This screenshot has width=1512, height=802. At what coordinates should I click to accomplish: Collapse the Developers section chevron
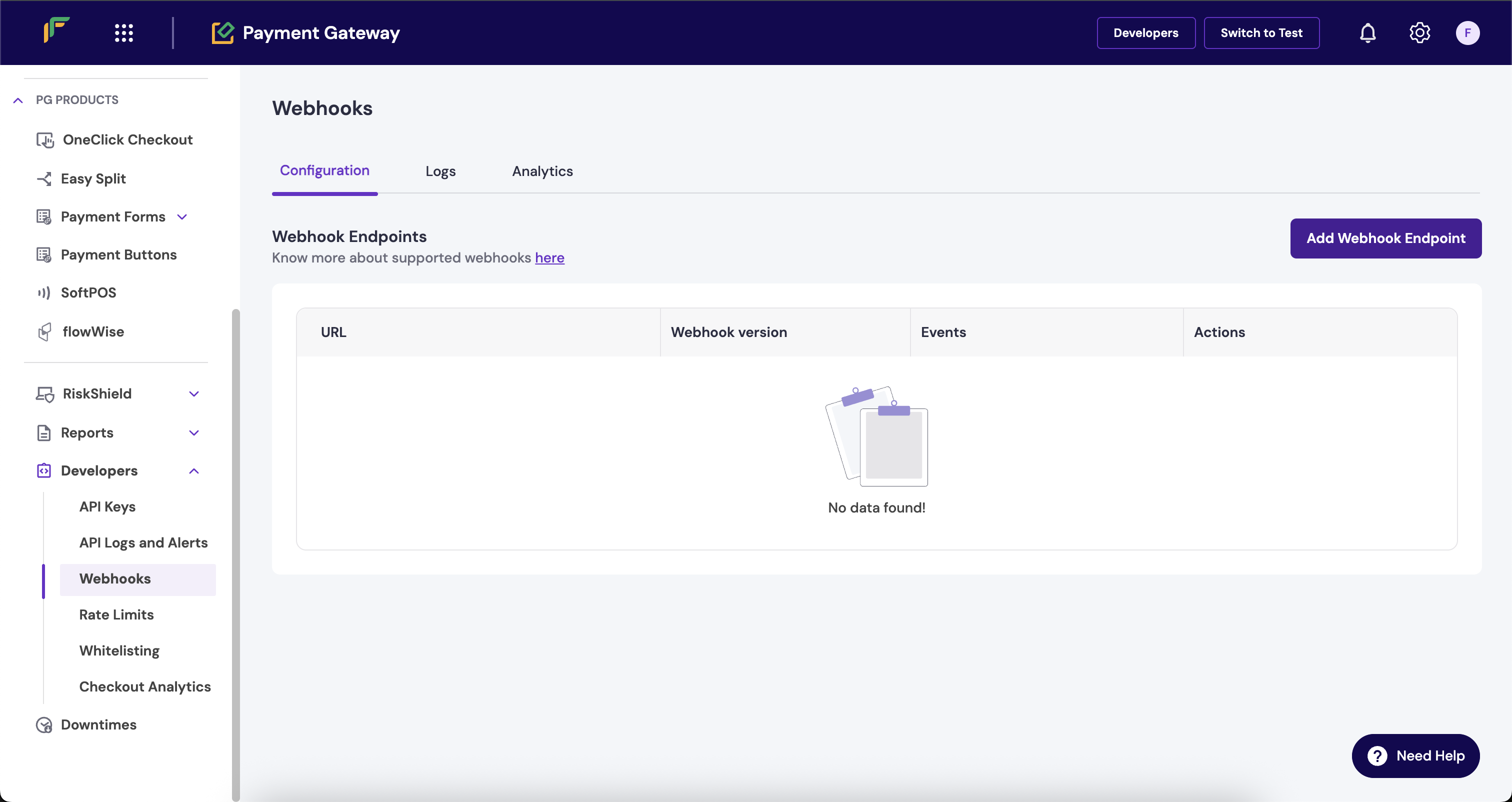tap(193, 471)
